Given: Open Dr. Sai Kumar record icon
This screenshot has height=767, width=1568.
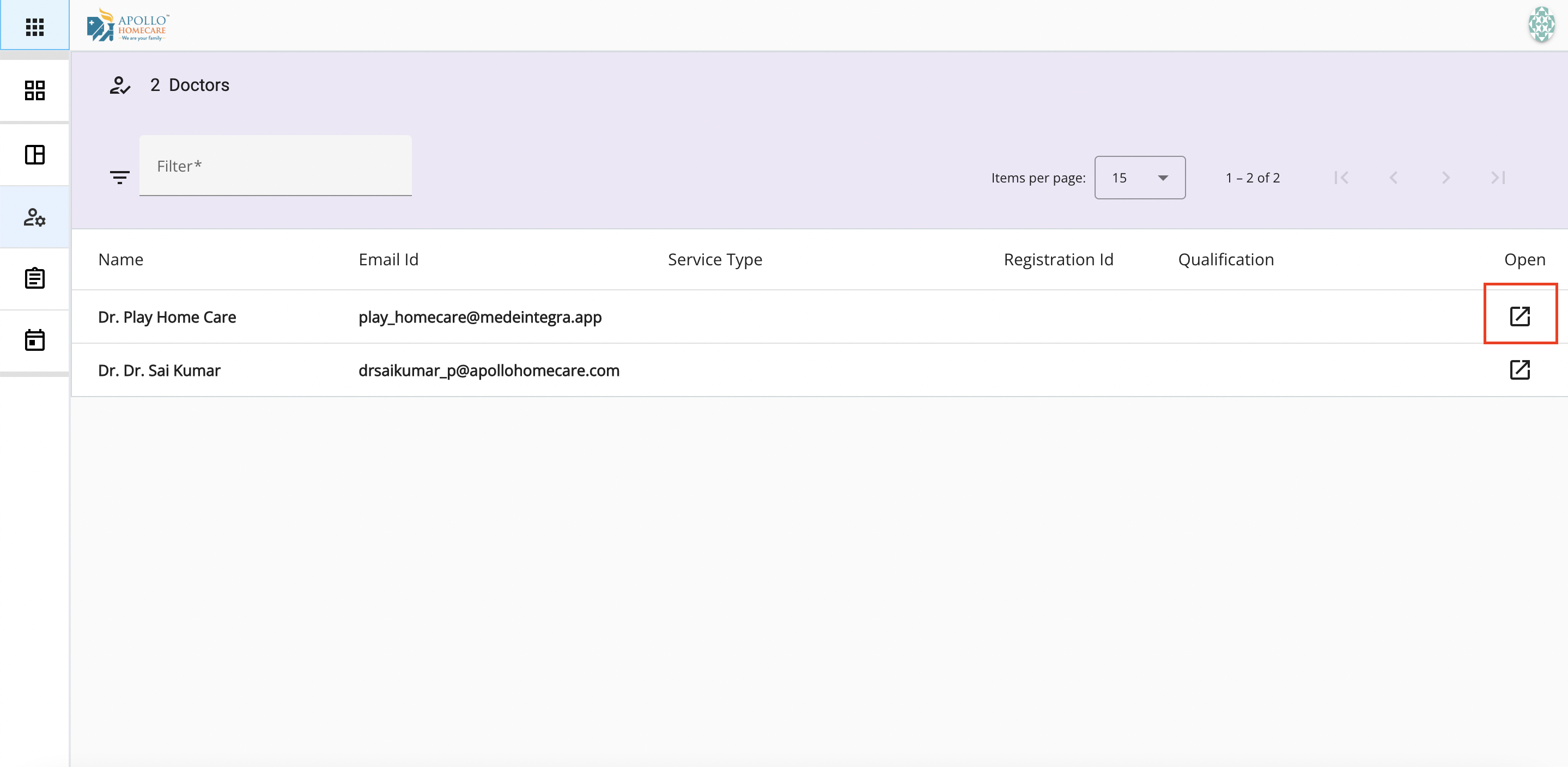Looking at the screenshot, I should click(x=1520, y=369).
